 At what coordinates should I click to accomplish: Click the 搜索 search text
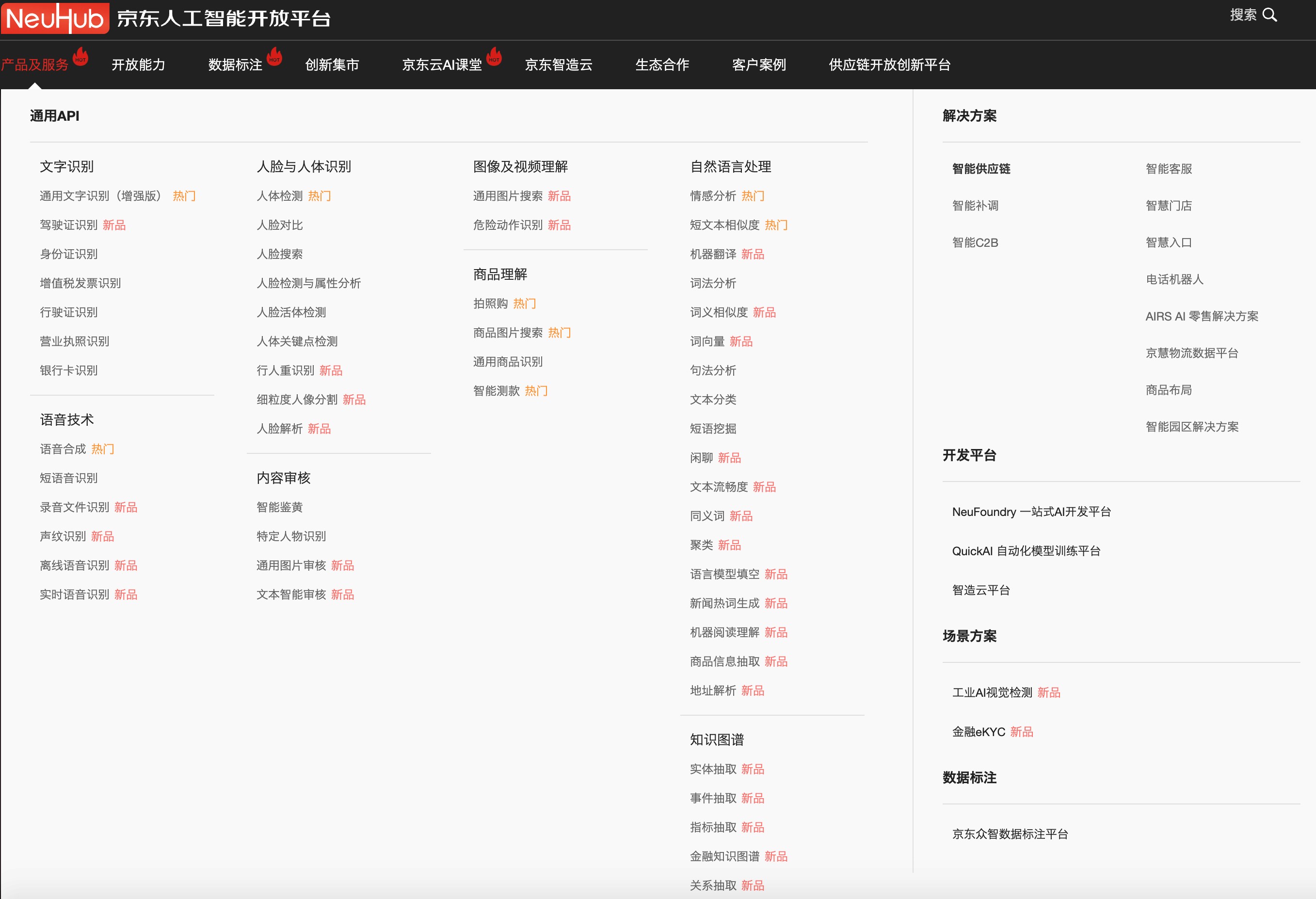click(x=1243, y=16)
